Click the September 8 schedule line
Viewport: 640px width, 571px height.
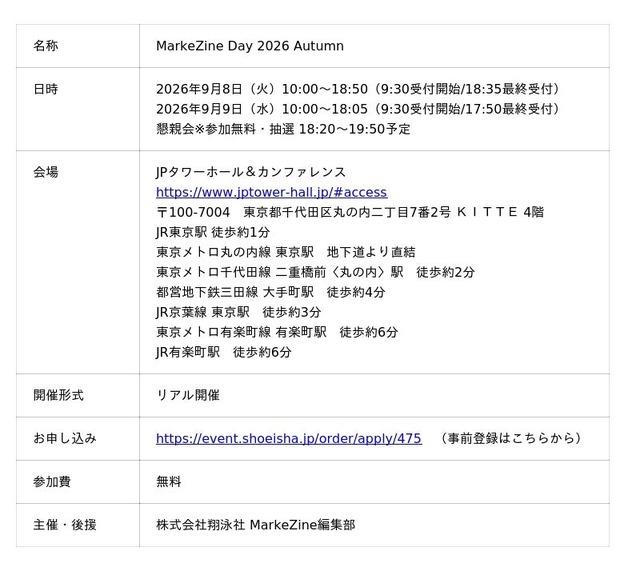click(x=359, y=89)
